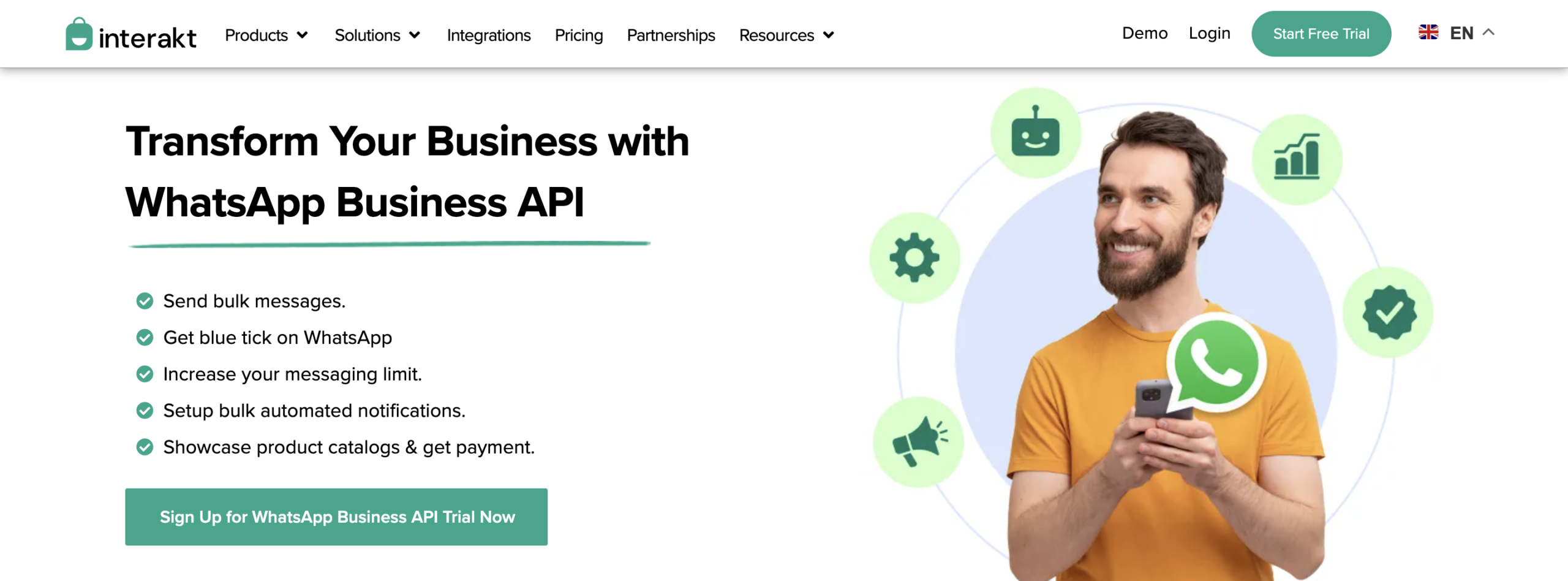This screenshot has height=581, width=1568.
Task: Click check icon beside Increase your messaging limit
Action: pyautogui.click(x=145, y=374)
